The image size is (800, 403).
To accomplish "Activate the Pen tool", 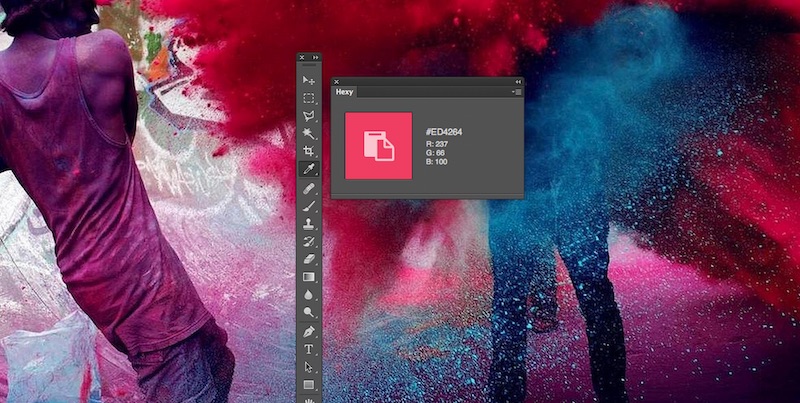I will coord(309,331).
